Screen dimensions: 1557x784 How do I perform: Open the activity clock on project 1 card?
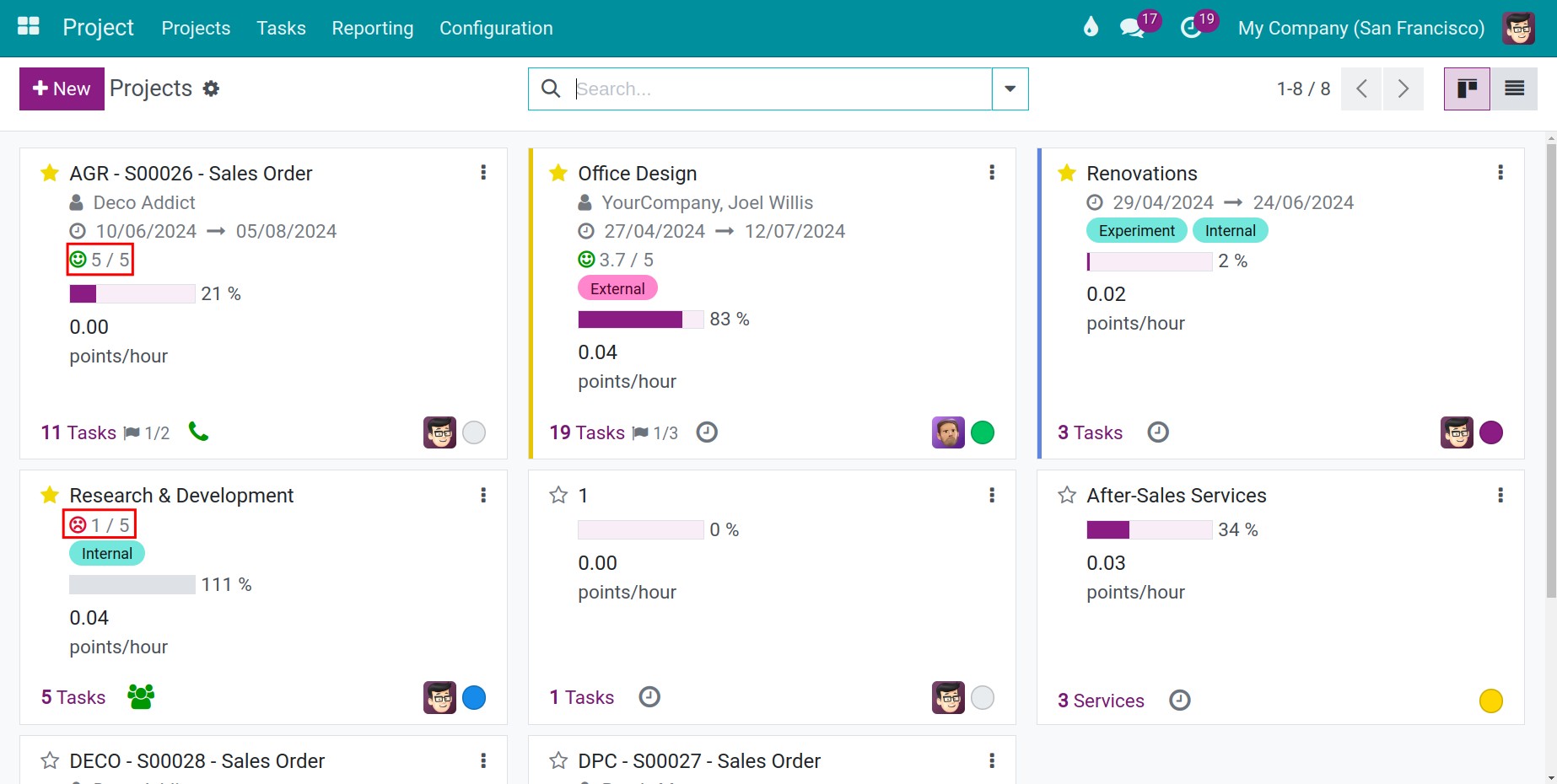tap(649, 697)
